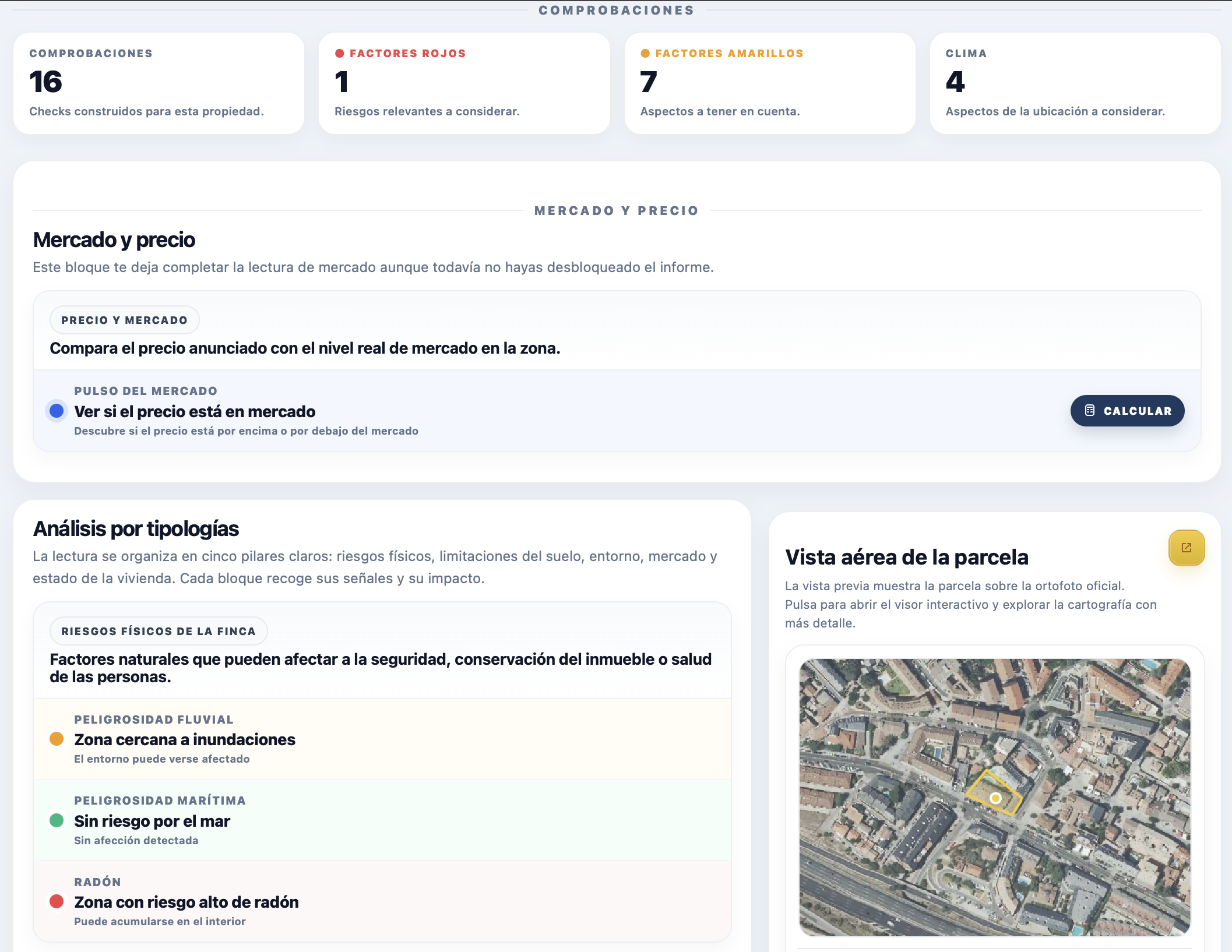Click orange dot next to Peligrosidad fluvial
Image resolution: width=1232 pixels, height=952 pixels.
[x=57, y=739]
